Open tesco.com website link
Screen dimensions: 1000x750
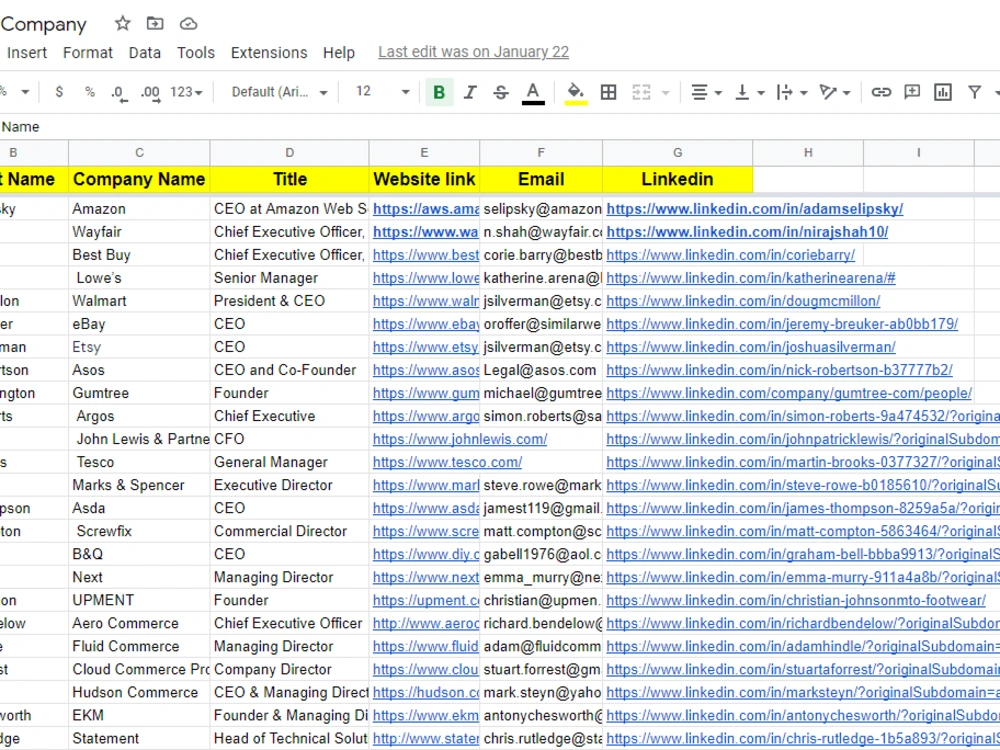click(x=447, y=462)
